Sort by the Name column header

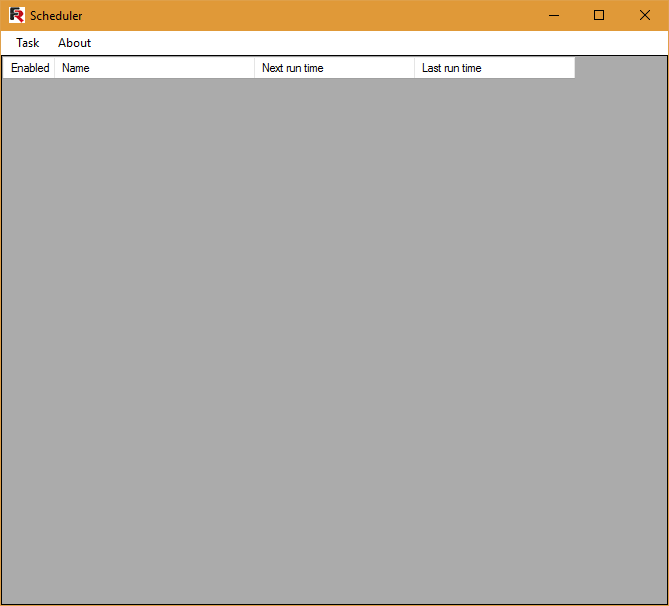click(154, 68)
